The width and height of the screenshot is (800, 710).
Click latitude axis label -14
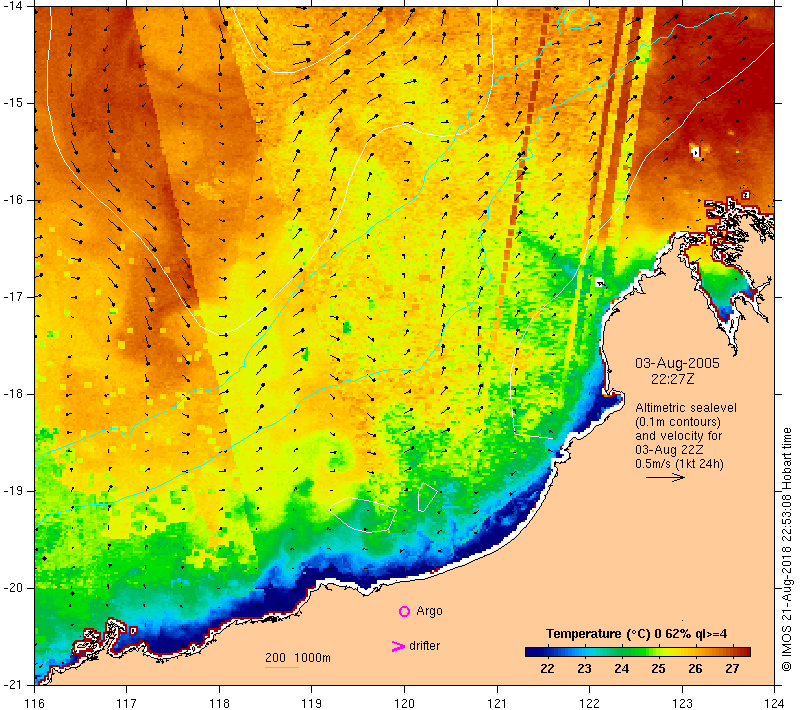coord(13,6)
